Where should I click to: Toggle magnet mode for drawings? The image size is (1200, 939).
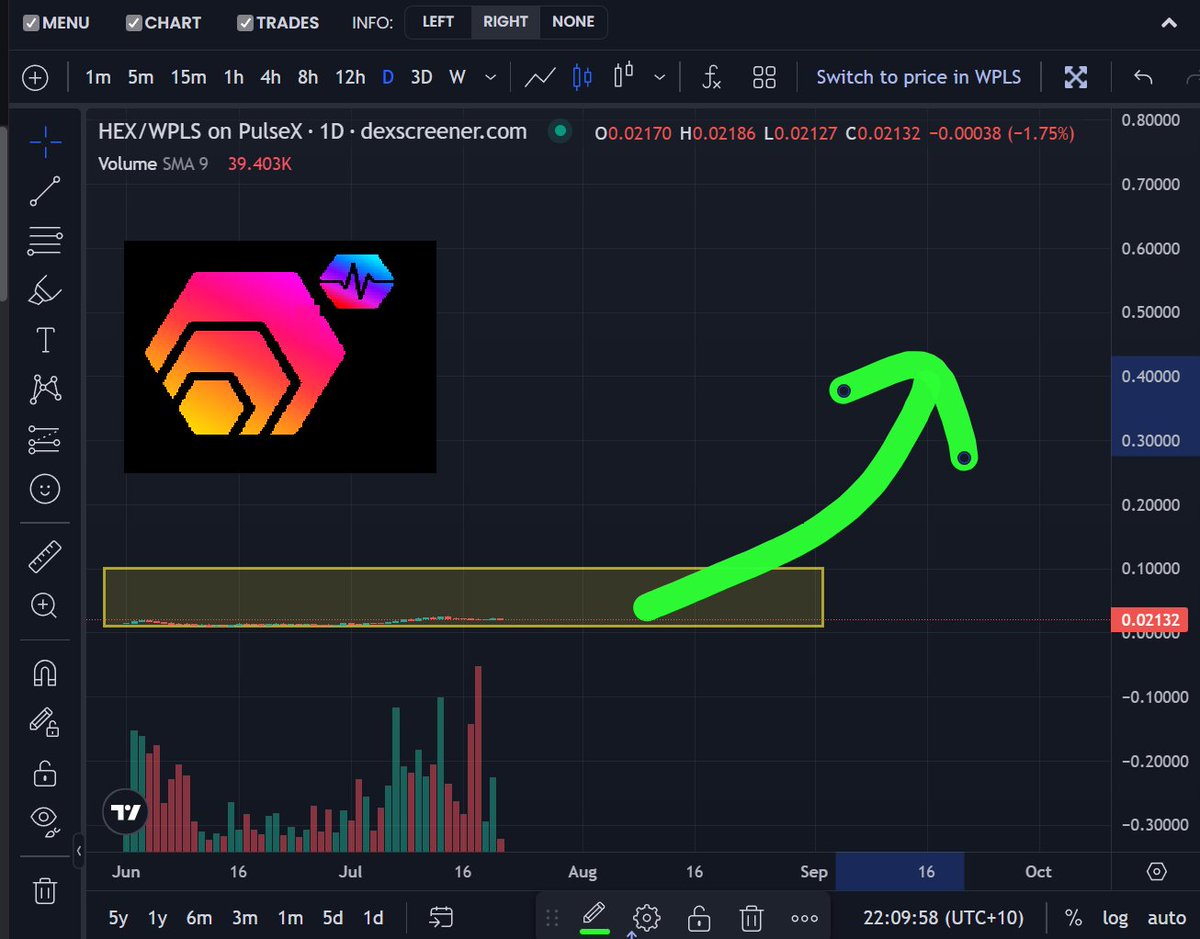(45, 674)
